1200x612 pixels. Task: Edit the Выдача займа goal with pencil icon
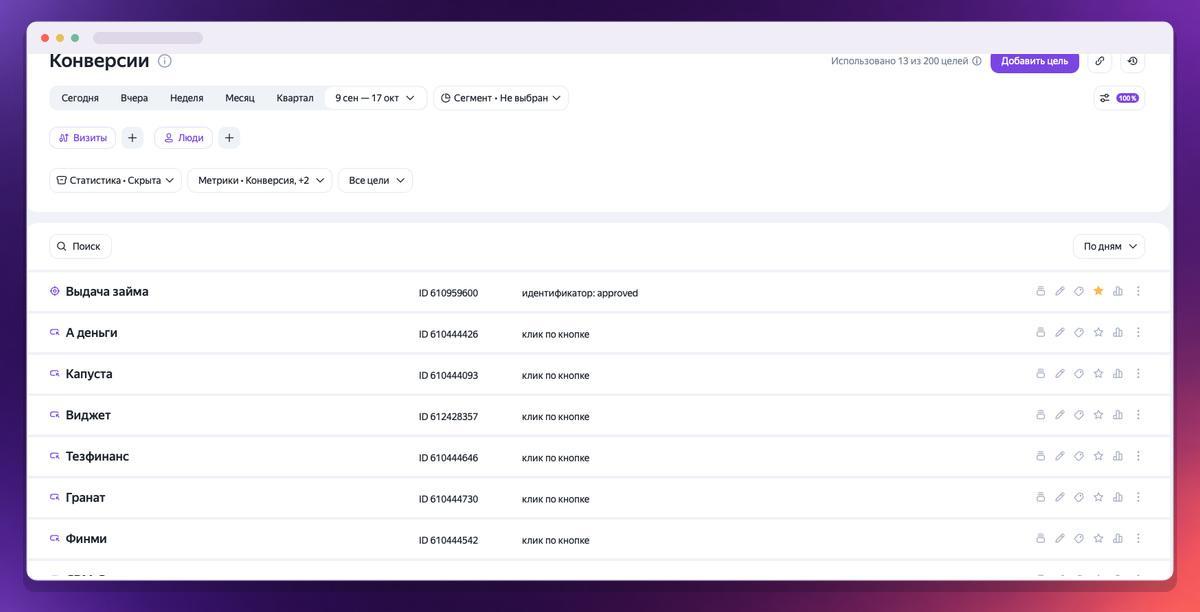(1060, 291)
